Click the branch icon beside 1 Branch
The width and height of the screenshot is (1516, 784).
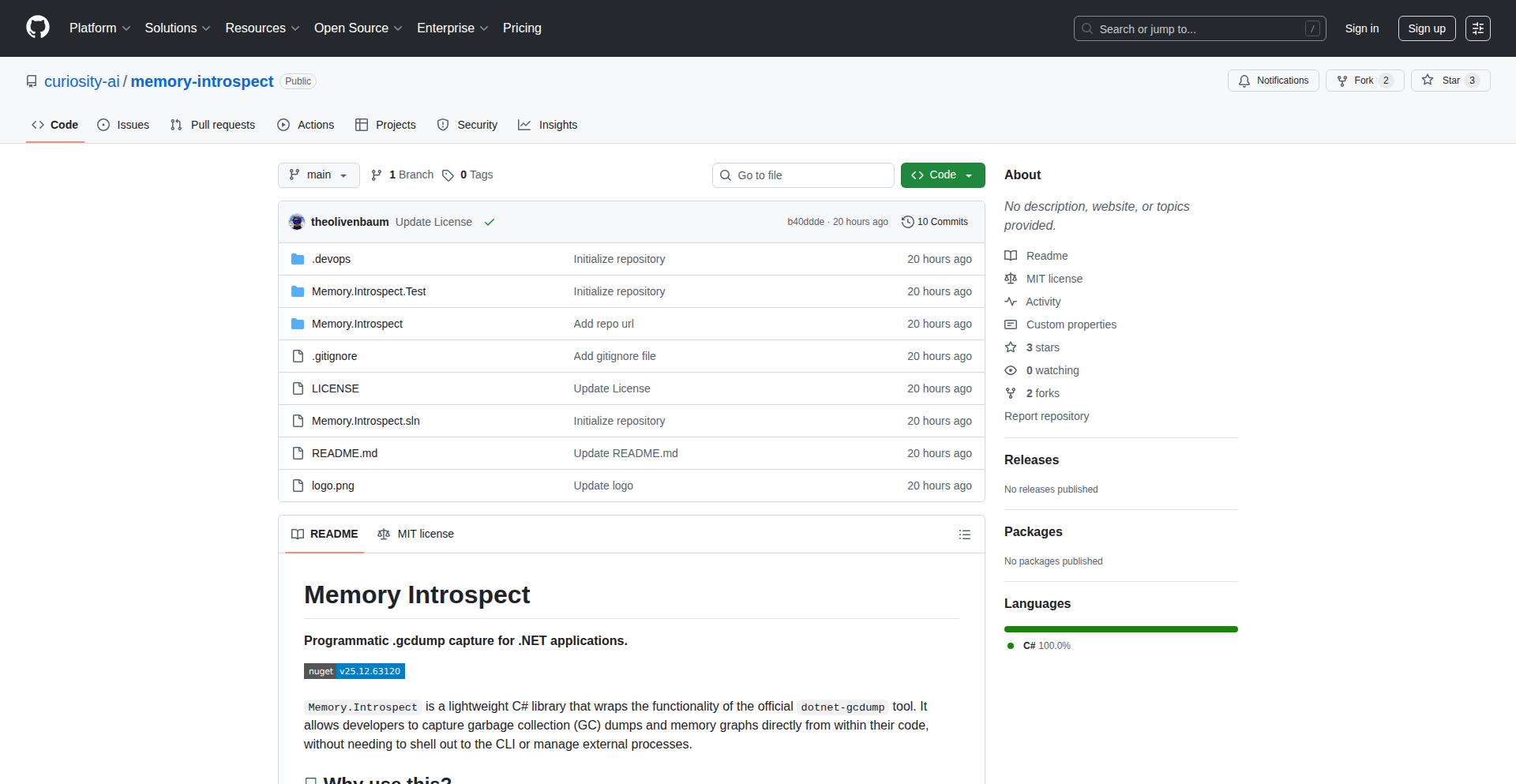pyautogui.click(x=377, y=175)
